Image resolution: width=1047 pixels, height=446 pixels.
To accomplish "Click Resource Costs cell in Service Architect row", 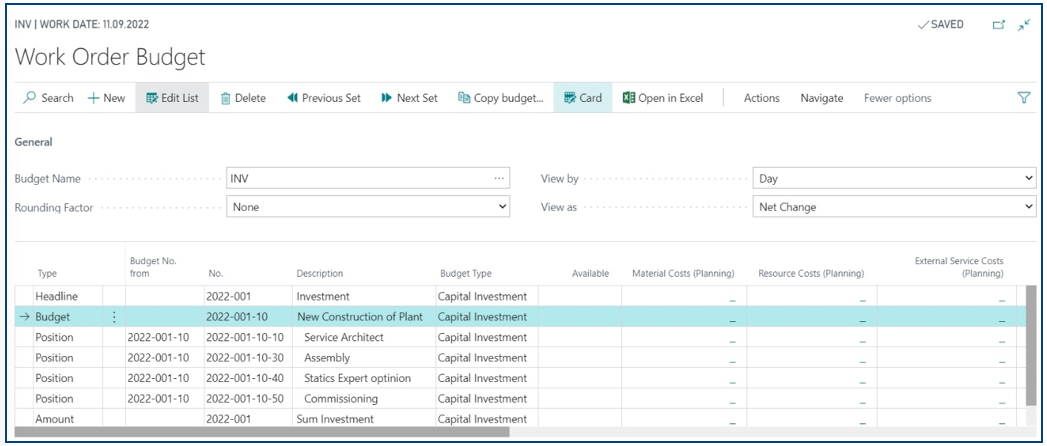I will click(x=811, y=337).
